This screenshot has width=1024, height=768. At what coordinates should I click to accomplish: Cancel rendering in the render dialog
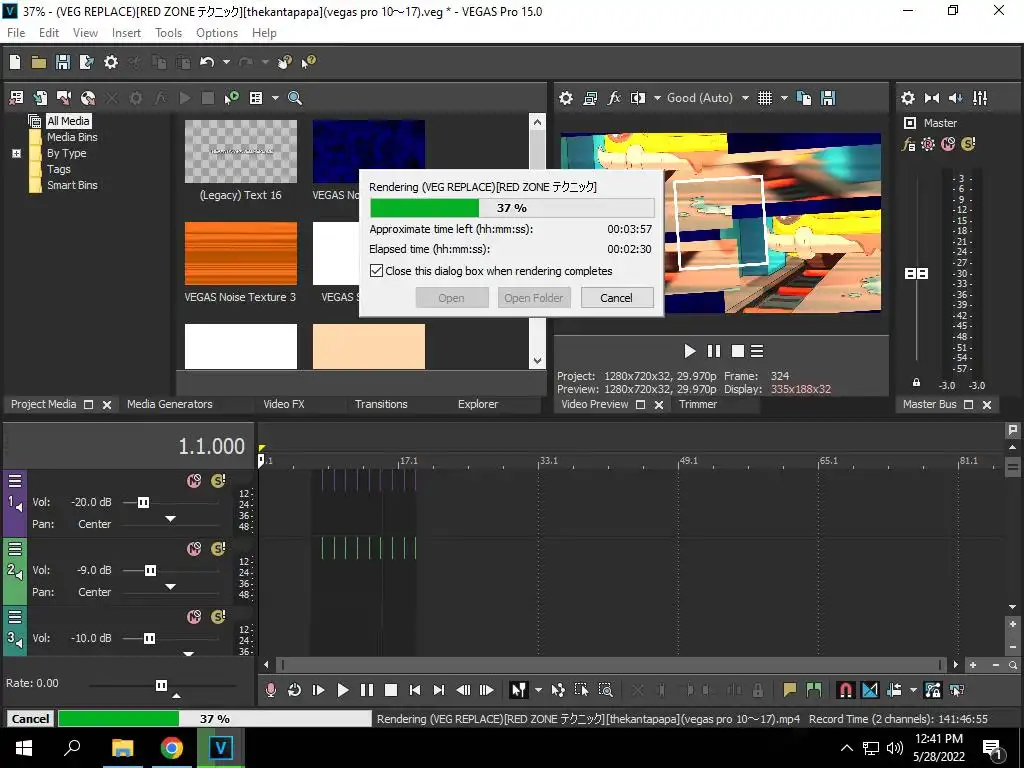click(616, 298)
